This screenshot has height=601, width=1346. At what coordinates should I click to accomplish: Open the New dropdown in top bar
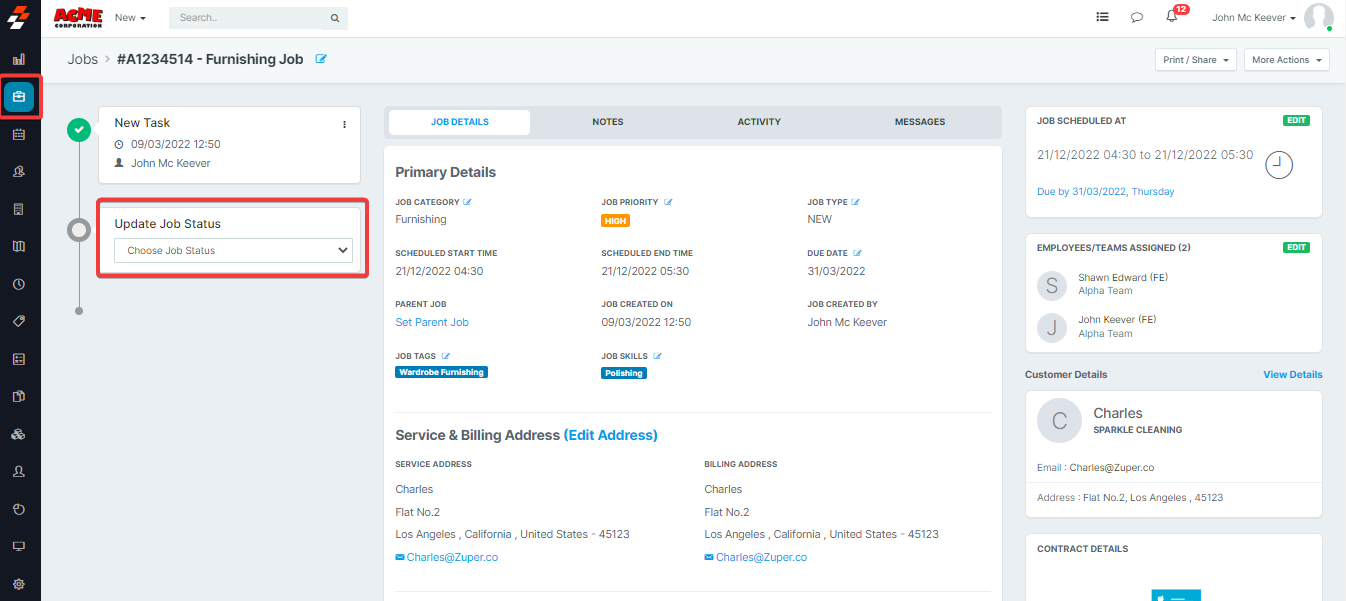pos(130,18)
